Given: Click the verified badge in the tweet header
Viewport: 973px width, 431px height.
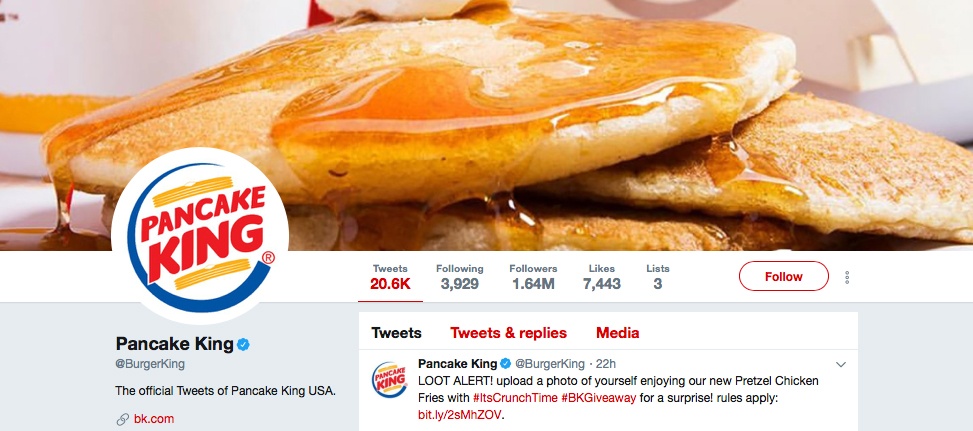Looking at the screenshot, I should click(506, 363).
